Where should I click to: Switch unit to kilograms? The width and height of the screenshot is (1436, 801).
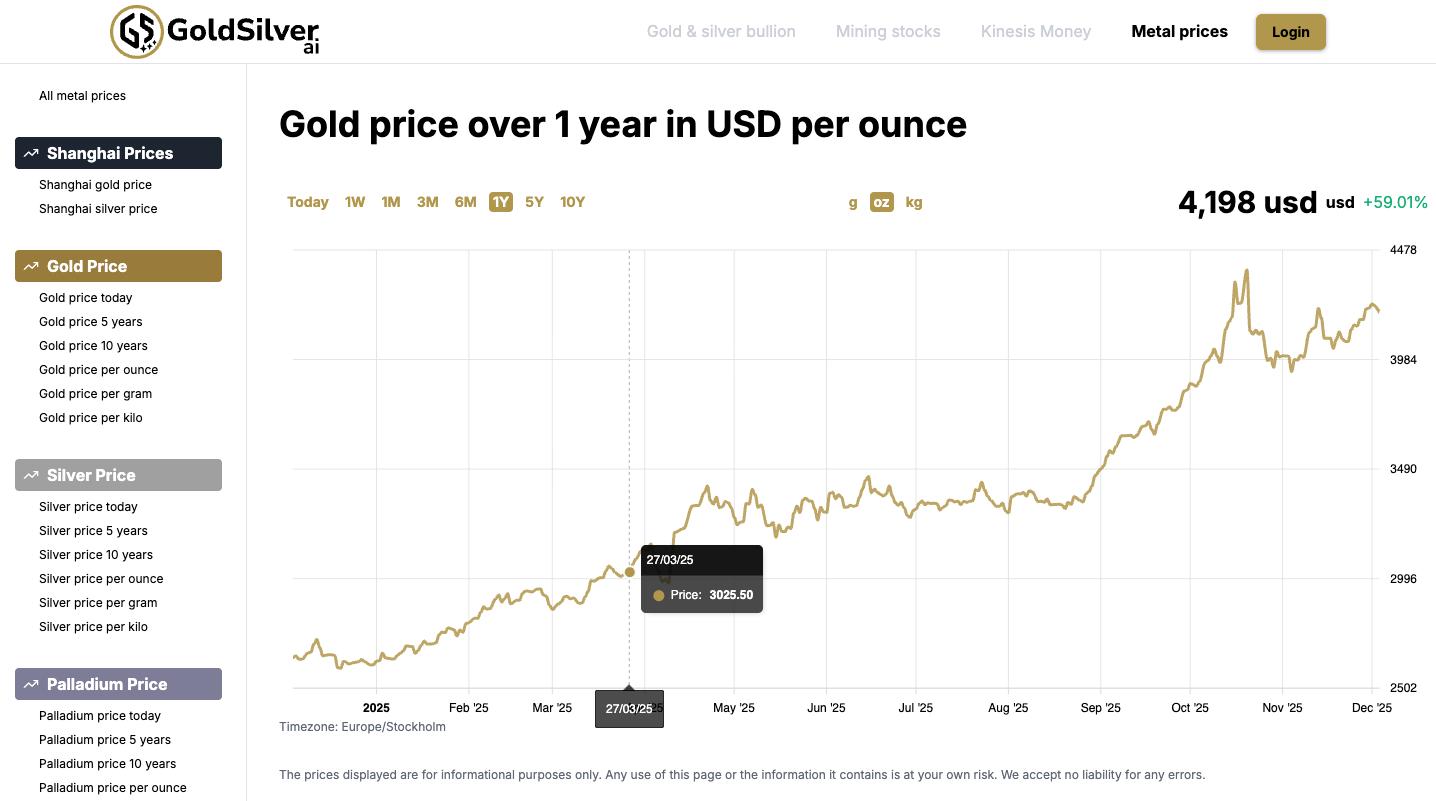914,202
